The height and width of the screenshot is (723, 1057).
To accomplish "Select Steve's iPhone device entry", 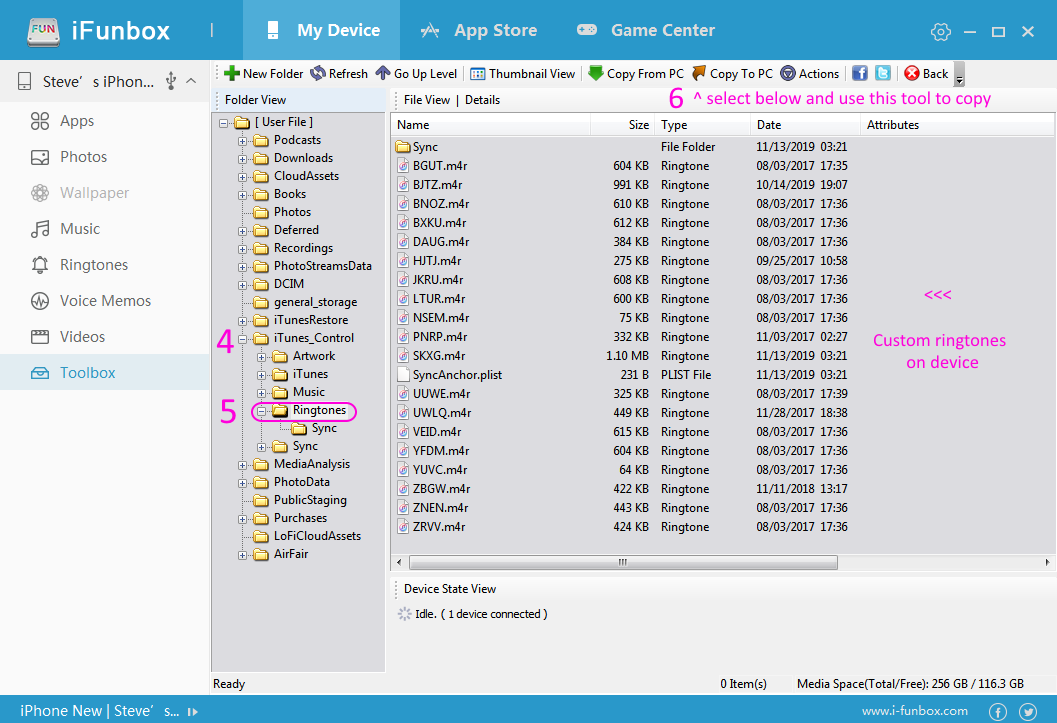I will pyautogui.click(x=98, y=82).
